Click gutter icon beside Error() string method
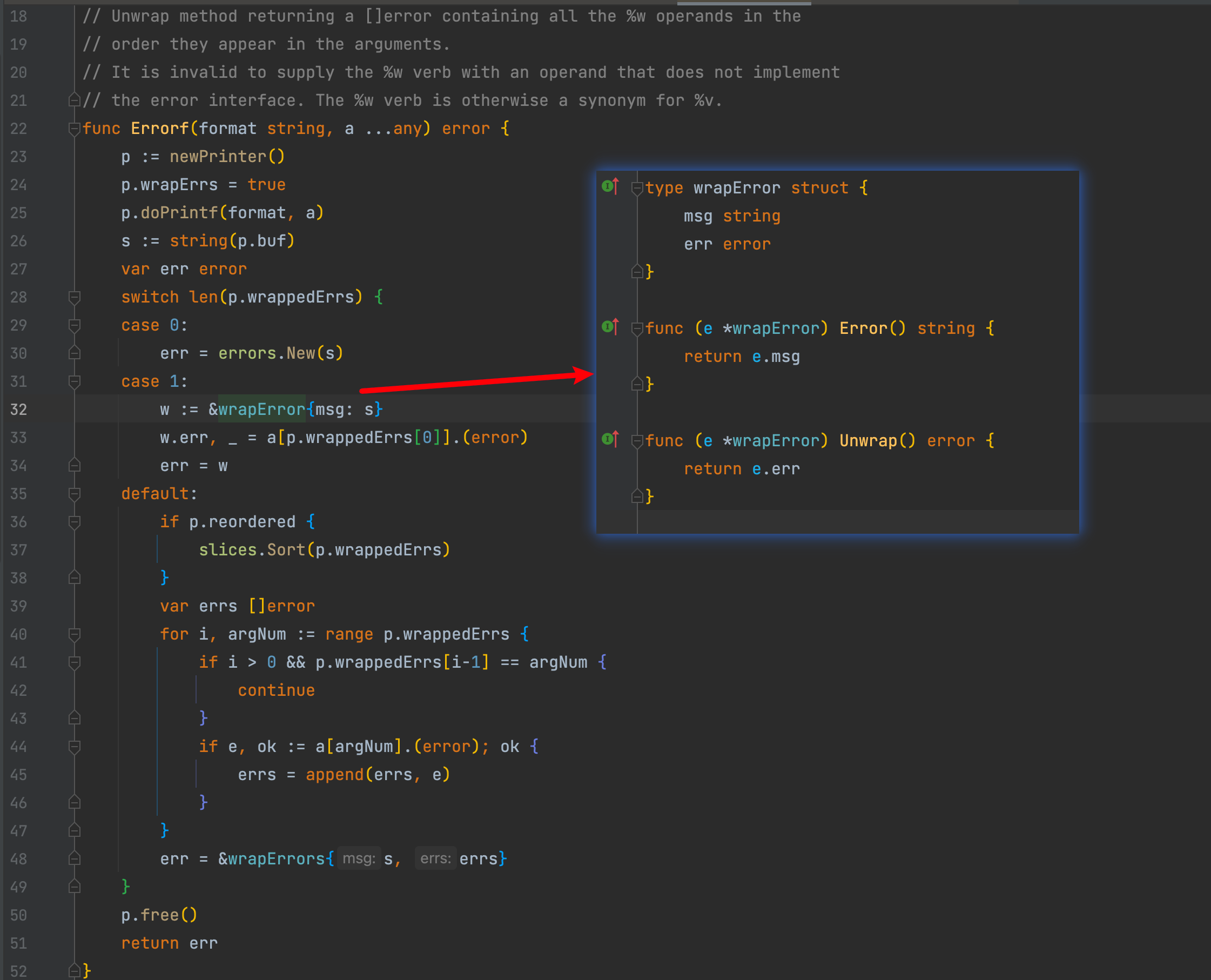This screenshot has height=980, width=1211. [610, 327]
